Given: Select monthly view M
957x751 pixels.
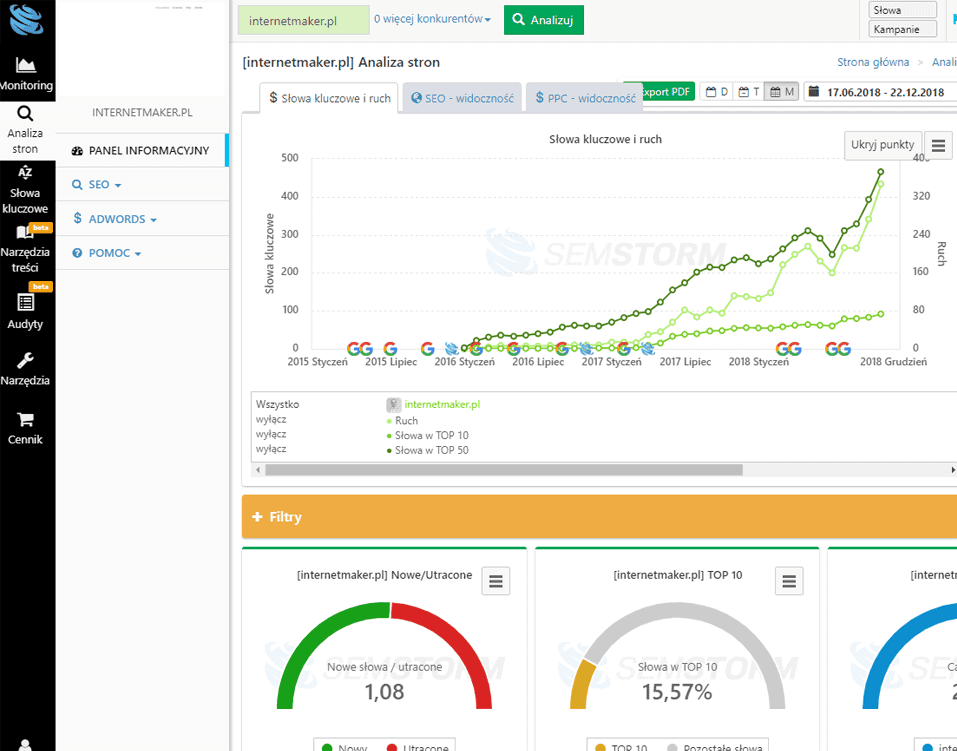Looking at the screenshot, I should point(782,92).
